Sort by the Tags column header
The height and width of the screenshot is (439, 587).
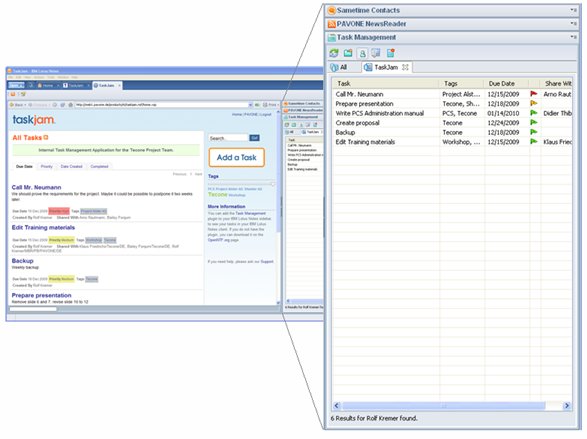coord(461,83)
